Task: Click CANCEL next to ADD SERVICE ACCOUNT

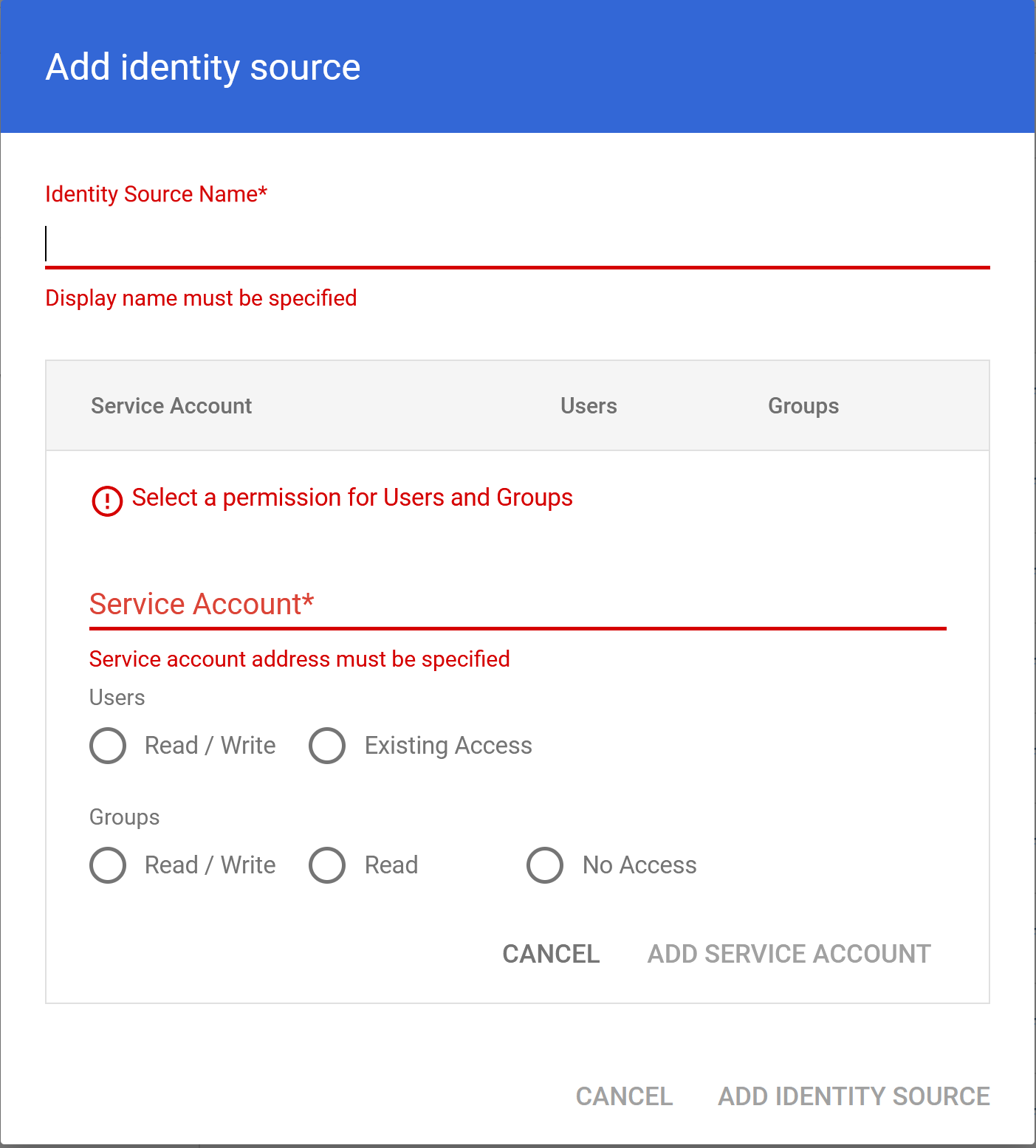Action: (551, 954)
